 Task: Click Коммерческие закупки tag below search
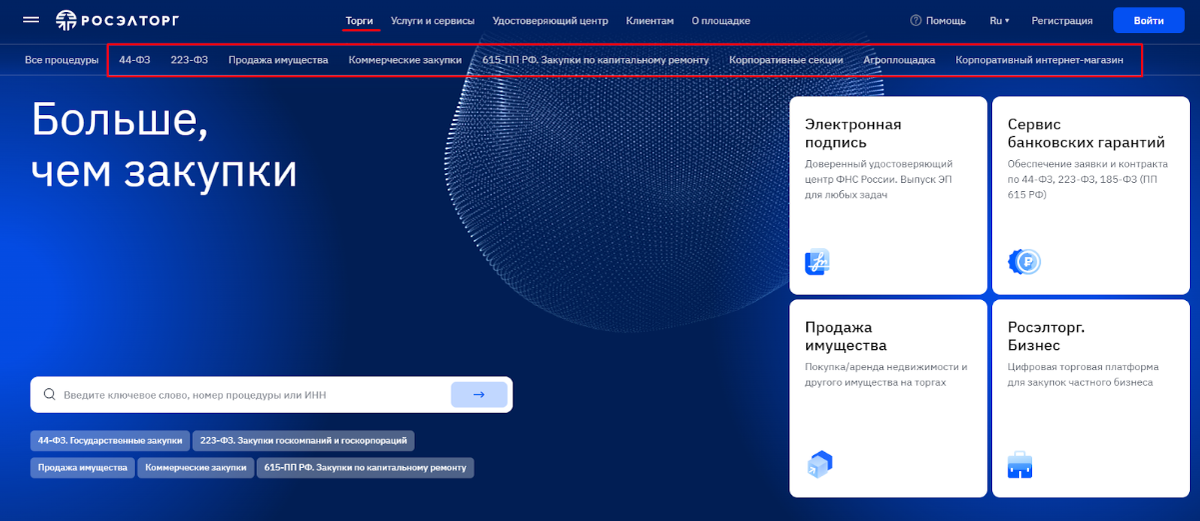[x=195, y=467]
